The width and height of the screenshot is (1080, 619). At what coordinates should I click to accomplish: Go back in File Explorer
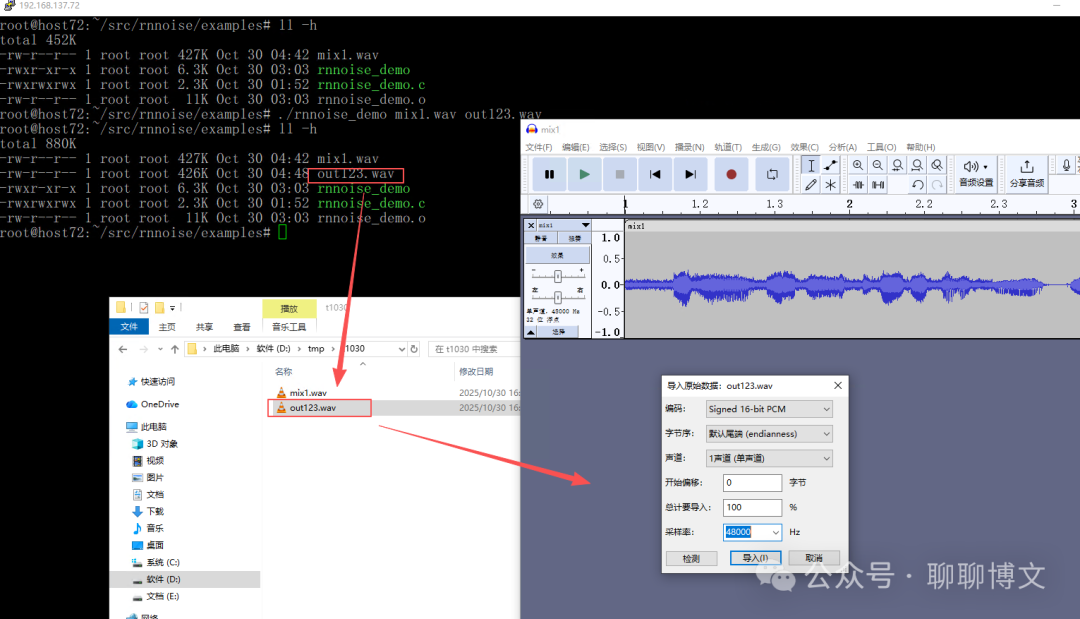(x=123, y=349)
